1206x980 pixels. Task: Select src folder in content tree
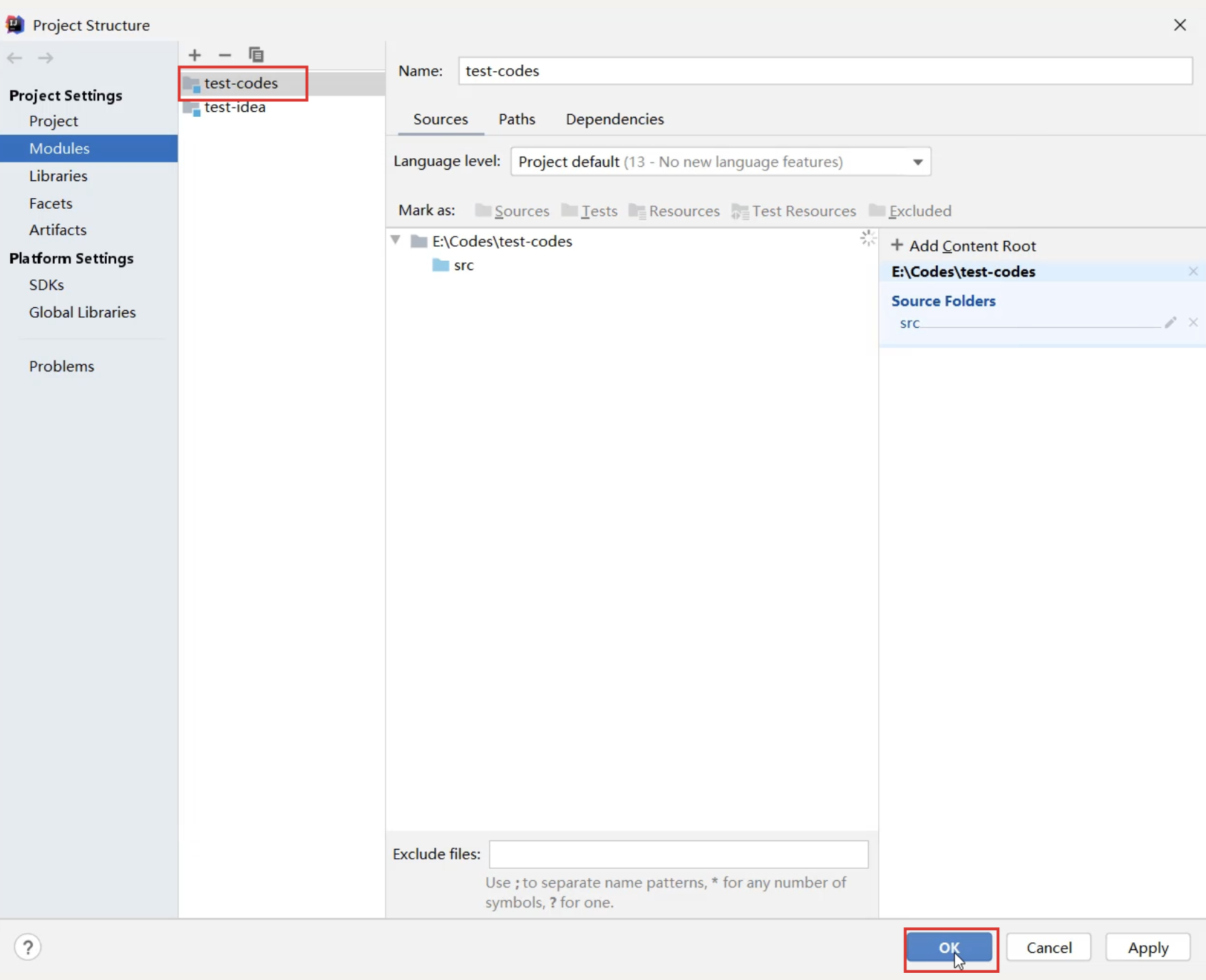click(453, 265)
